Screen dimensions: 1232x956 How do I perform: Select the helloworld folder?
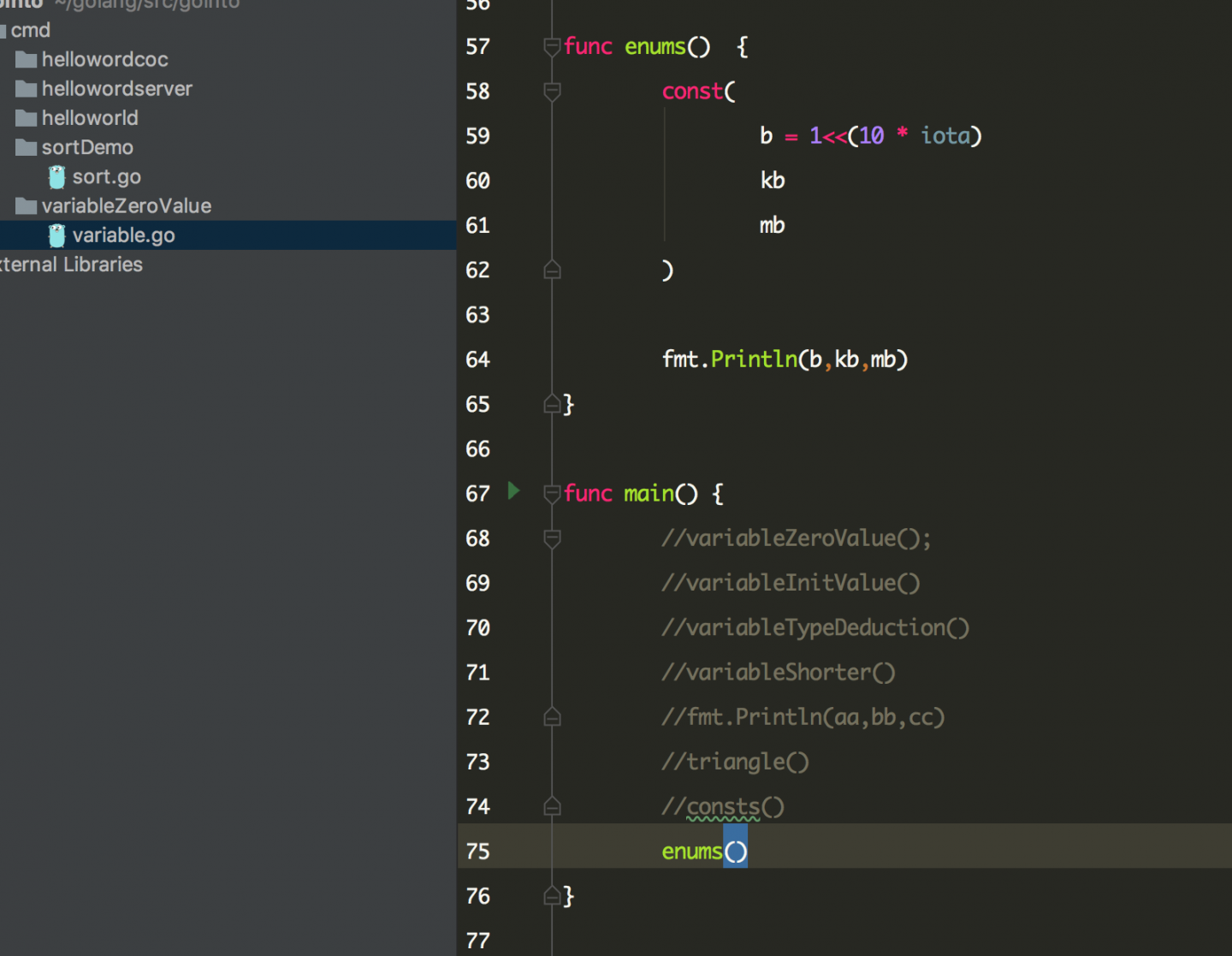[x=90, y=118]
